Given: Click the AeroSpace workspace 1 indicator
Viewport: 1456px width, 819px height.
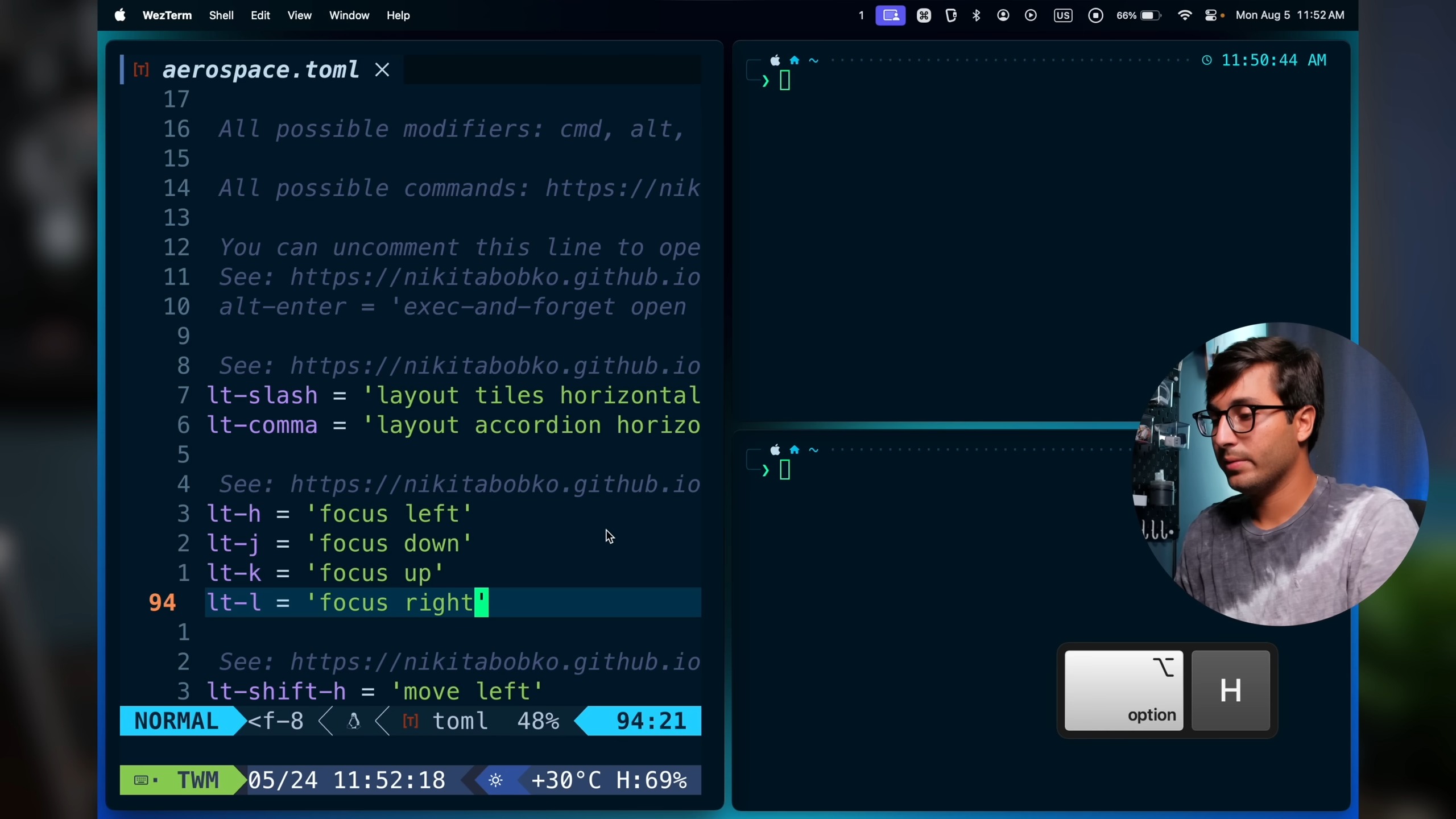Looking at the screenshot, I should 861,15.
